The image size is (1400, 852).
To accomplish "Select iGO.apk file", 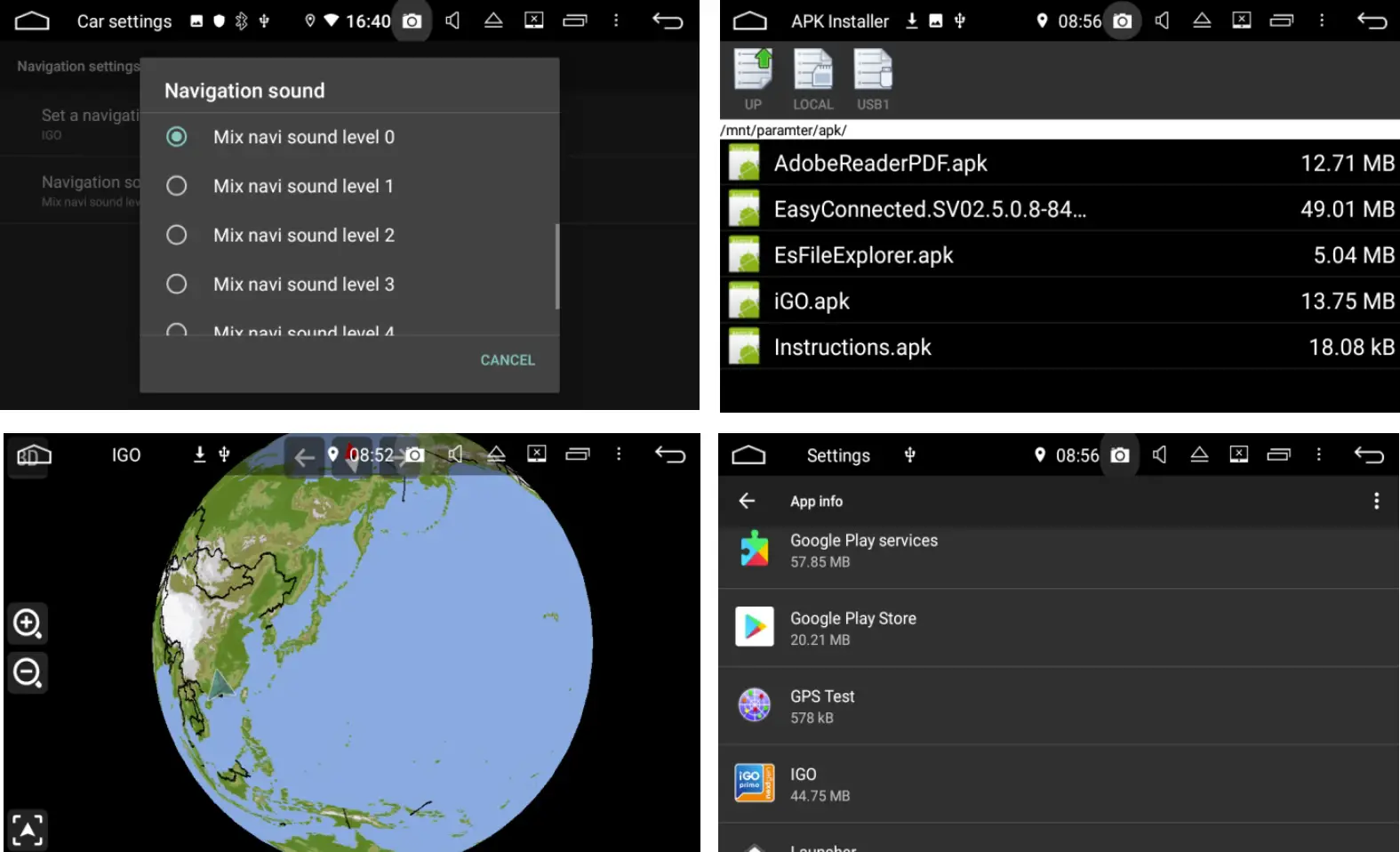I will point(1060,301).
